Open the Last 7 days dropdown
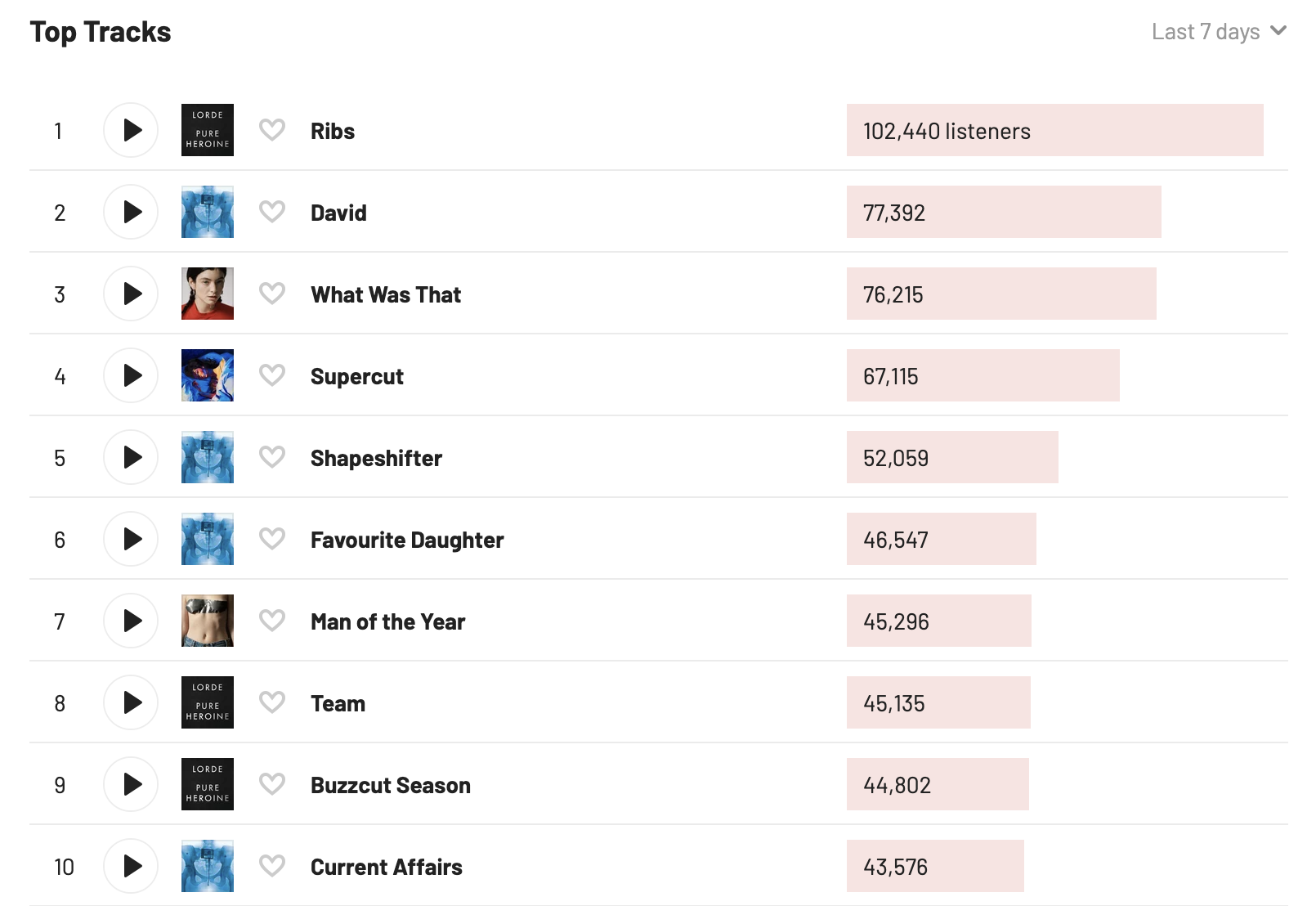Viewport: 1316px width, 906px height. pos(1218,32)
